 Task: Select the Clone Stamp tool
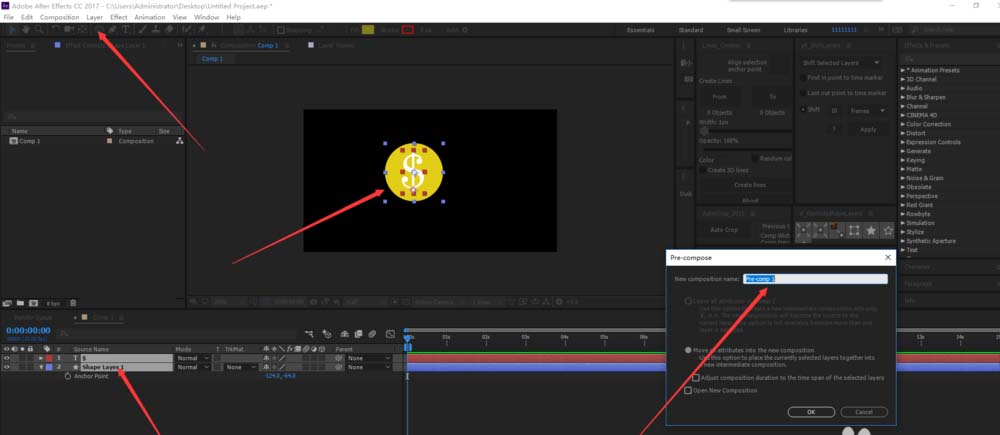click(155, 29)
